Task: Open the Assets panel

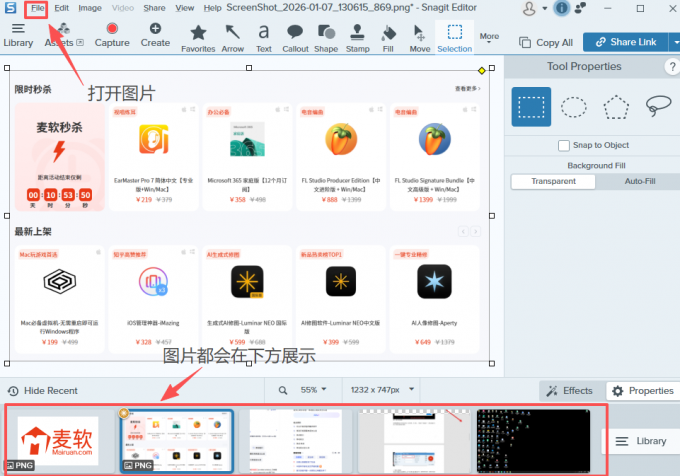Action: [x=64, y=36]
